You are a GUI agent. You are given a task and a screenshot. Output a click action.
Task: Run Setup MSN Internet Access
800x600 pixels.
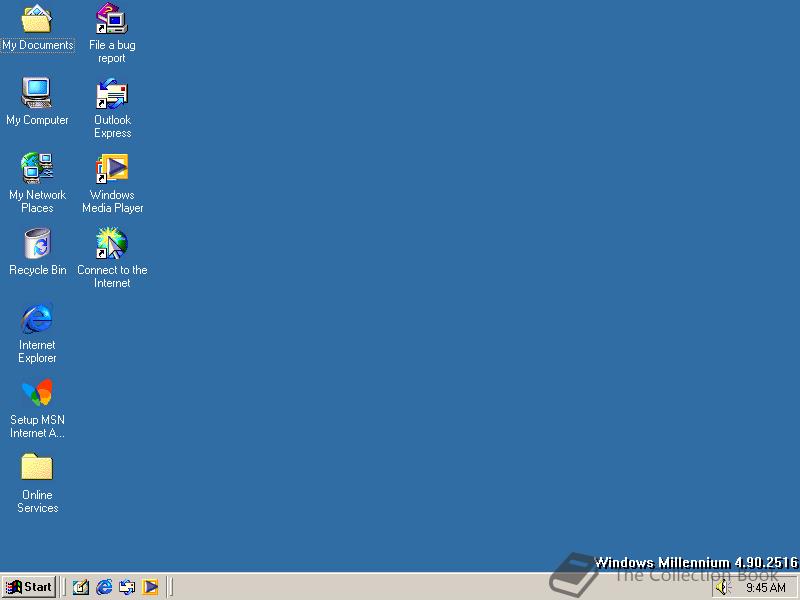37,392
